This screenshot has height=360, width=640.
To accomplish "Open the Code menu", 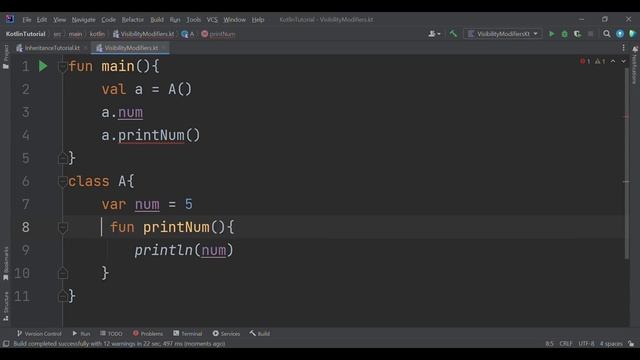I will tap(108, 20).
